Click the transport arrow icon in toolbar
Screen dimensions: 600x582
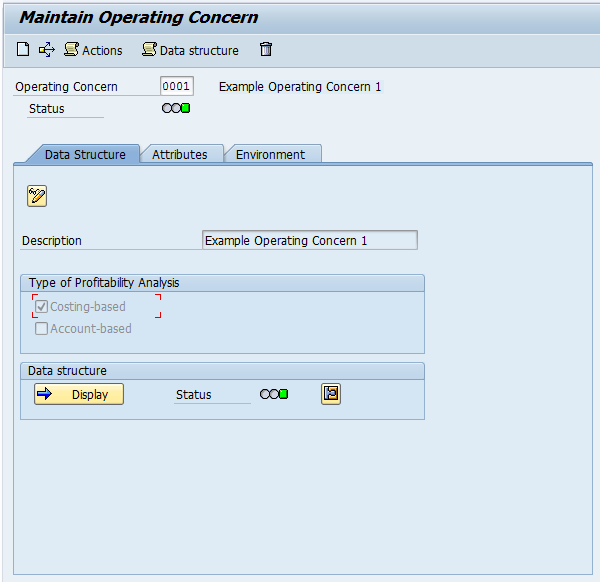coord(47,50)
